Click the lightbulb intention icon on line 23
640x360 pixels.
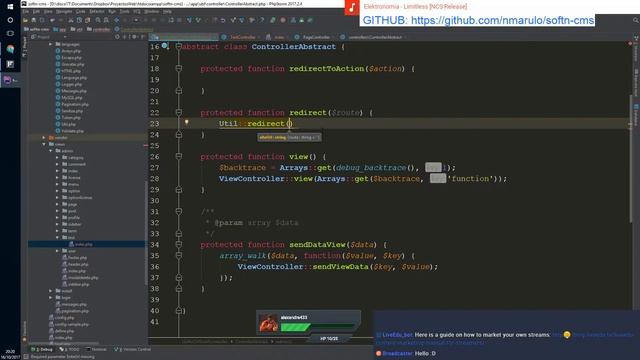tap(187, 122)
